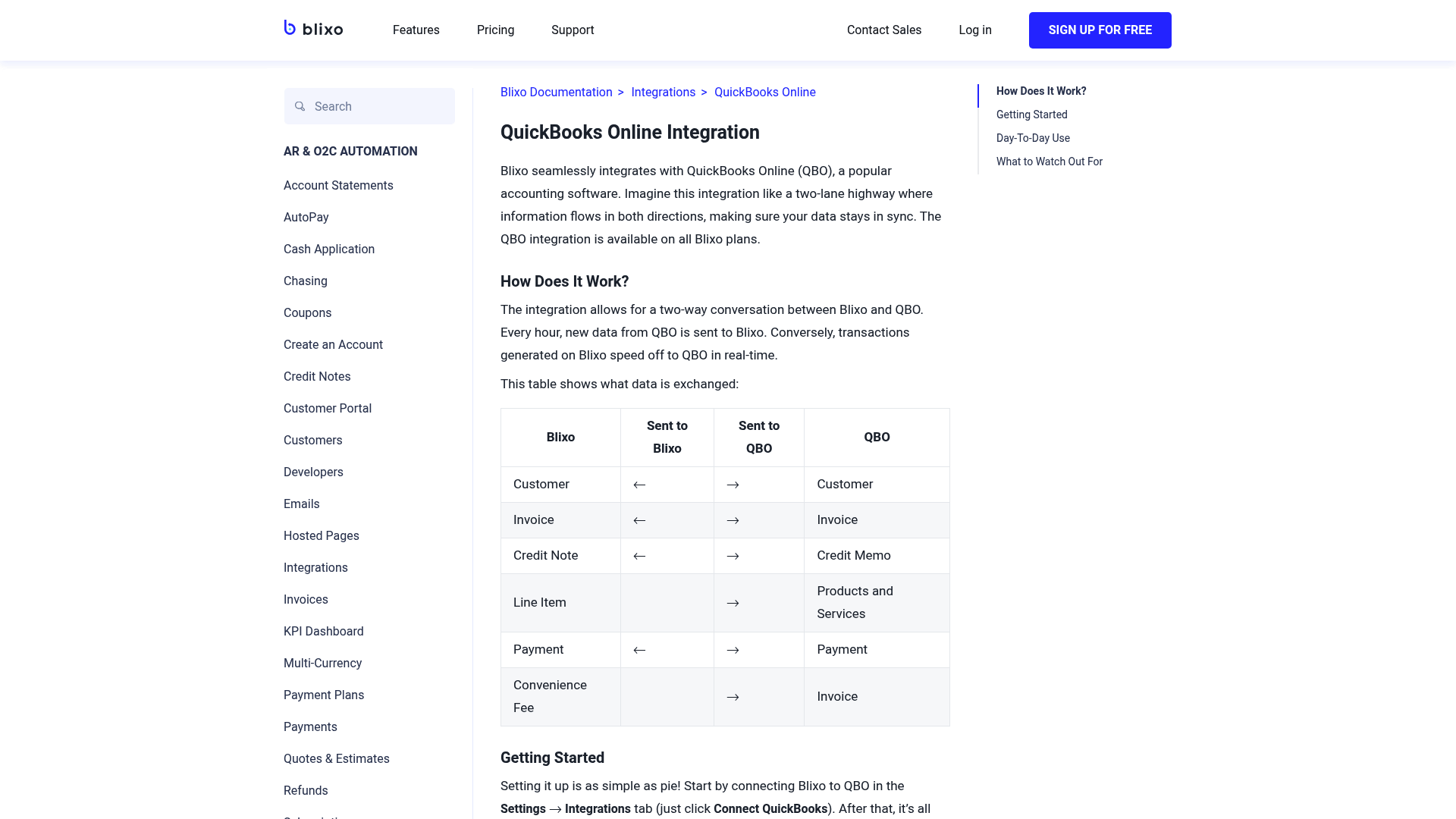The width and height of the screenshot is (1456, 819).
Task: Click right arrow in Credit Note row
Action: coord(733,556)
